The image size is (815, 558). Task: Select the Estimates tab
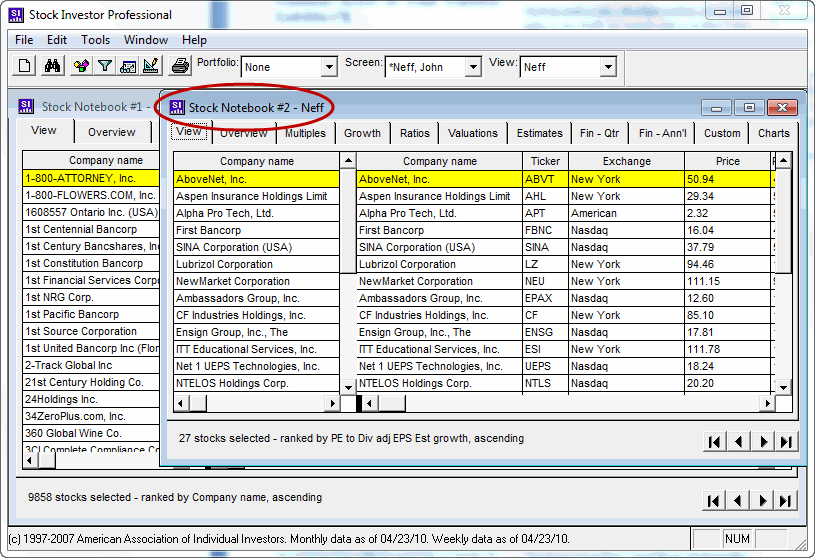(539, 133)
